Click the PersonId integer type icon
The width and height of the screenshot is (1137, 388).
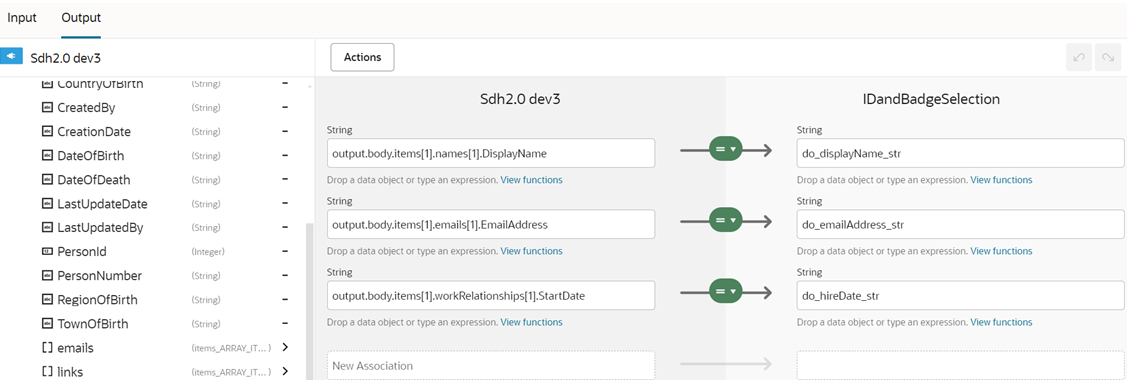[x=47, y=252]
